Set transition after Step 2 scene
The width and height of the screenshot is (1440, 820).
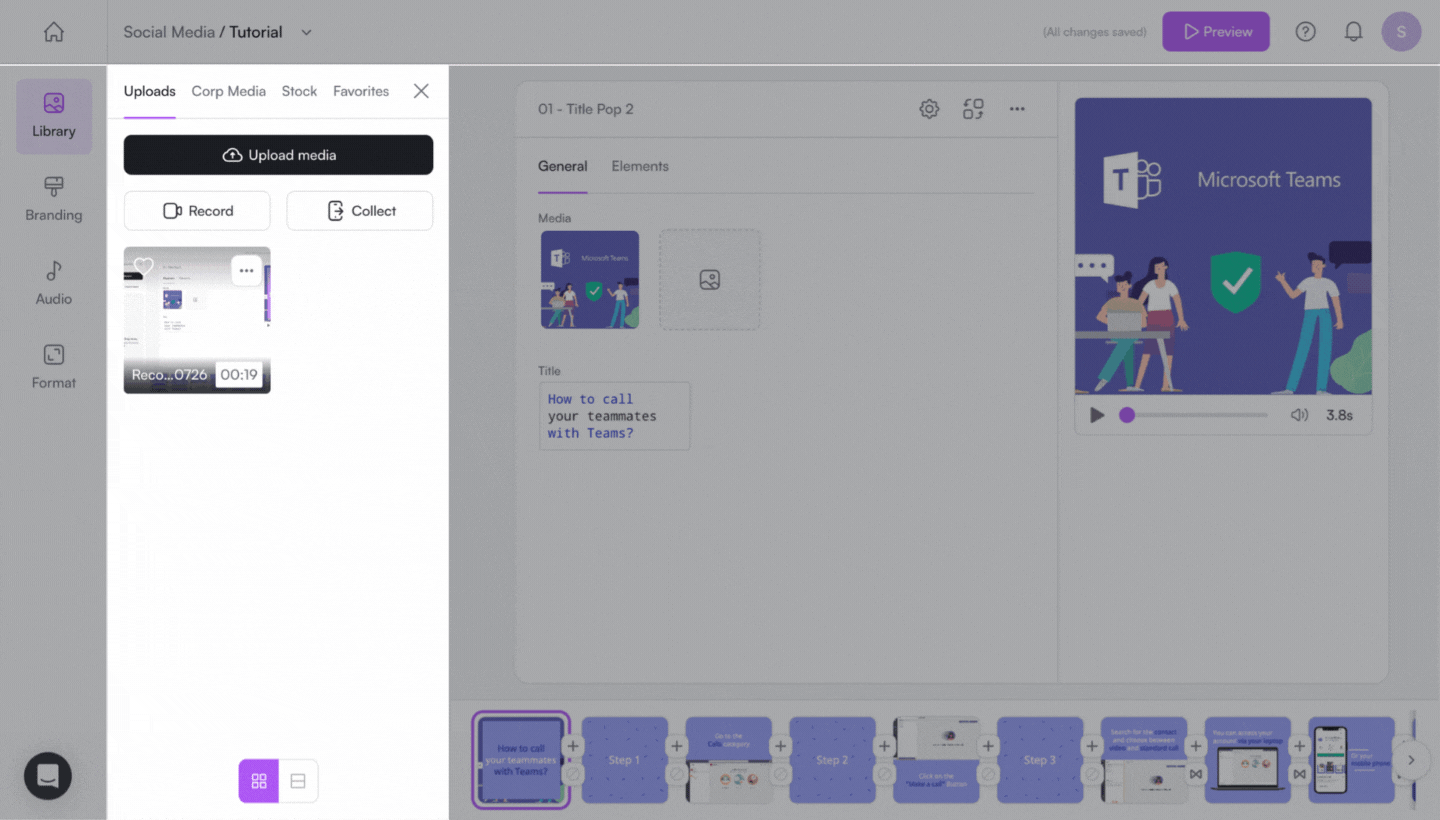884,774
